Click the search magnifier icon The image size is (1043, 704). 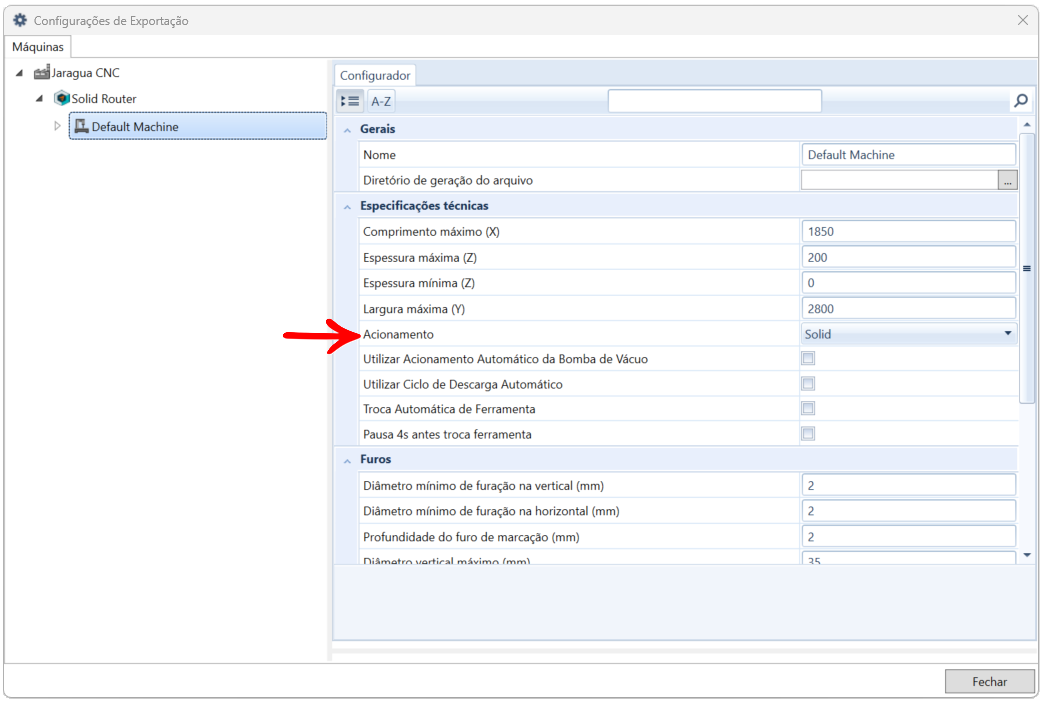[x=1020, y=101]
